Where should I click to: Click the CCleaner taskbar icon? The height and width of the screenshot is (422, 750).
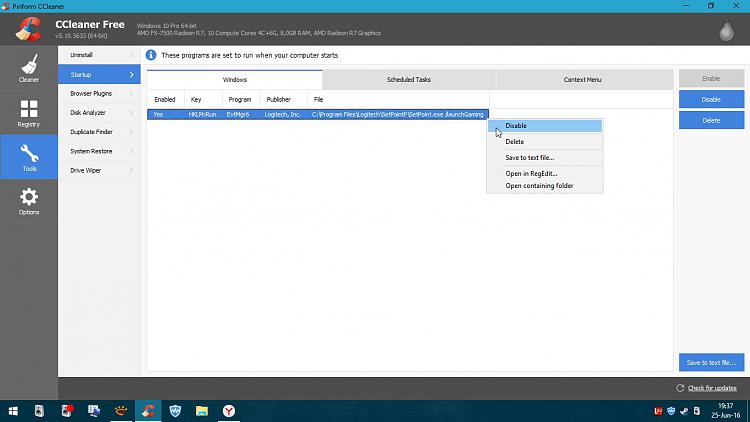click(148, 411)
